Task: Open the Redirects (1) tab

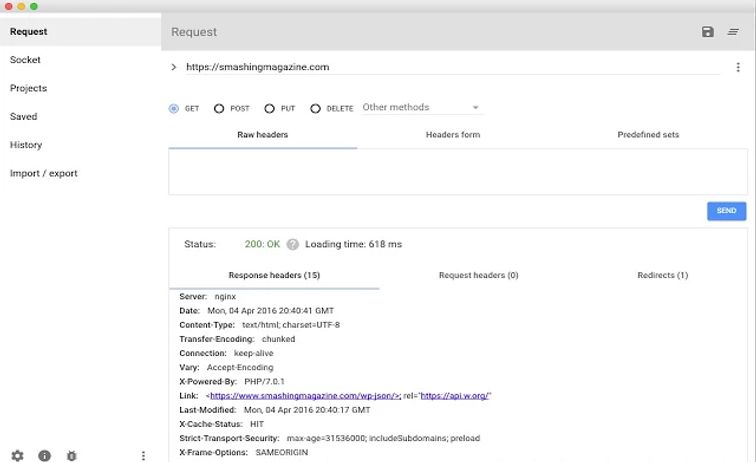Action: pos(662,275)
